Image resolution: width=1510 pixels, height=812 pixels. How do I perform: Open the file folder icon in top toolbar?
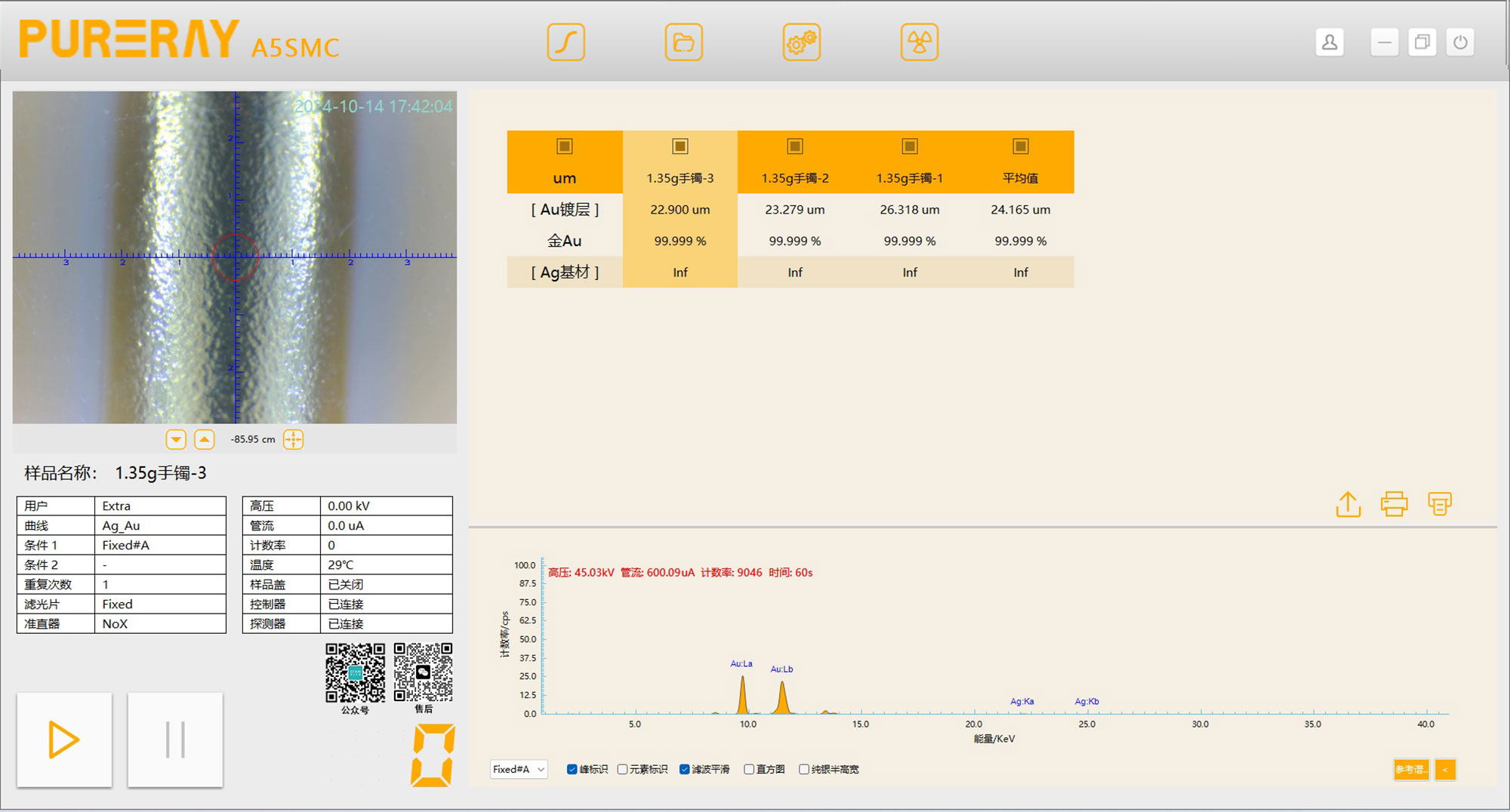pyautogui.click(x=683, y=42)
